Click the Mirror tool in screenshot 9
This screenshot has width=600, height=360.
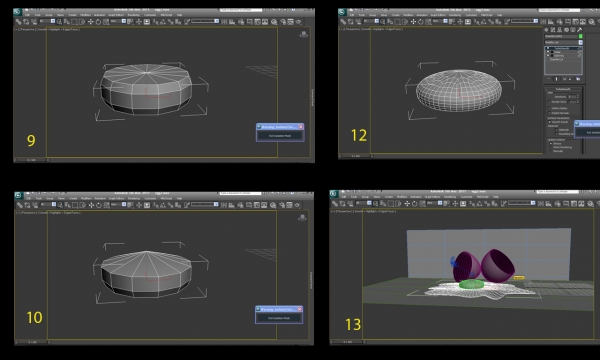click(x=224, y=22)
